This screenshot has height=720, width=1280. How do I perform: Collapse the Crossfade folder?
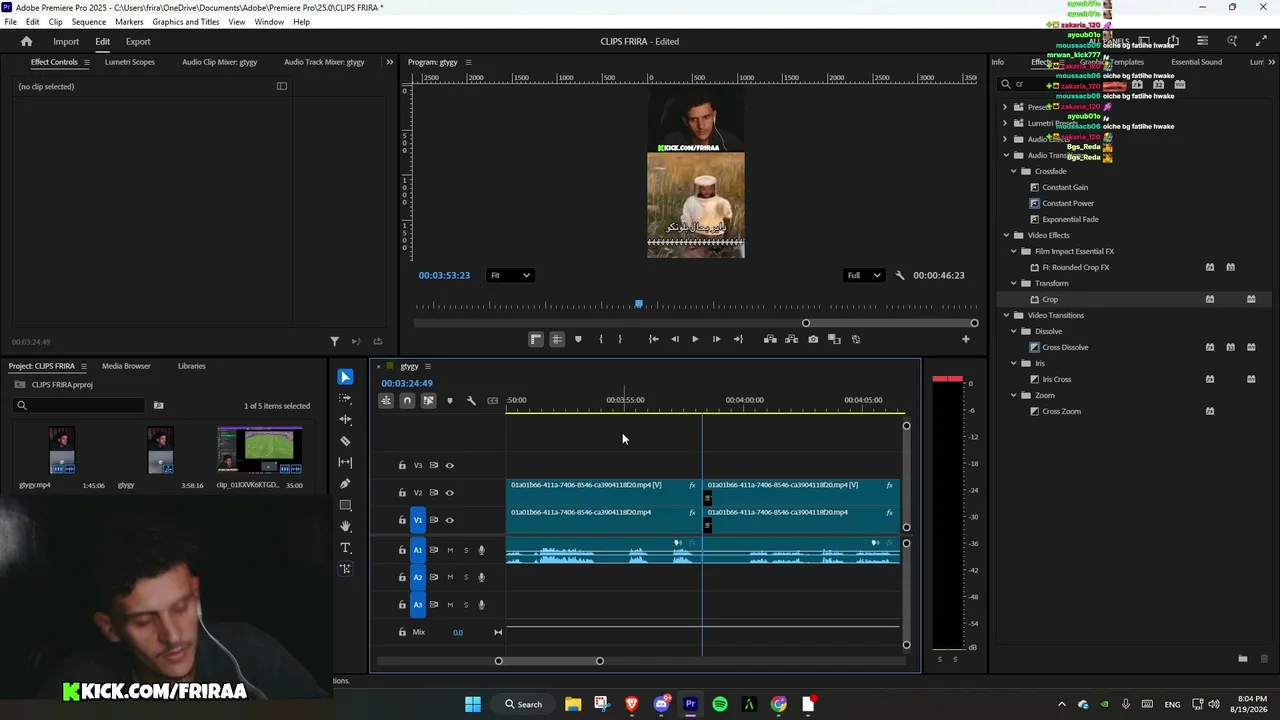coord(1013,171)
